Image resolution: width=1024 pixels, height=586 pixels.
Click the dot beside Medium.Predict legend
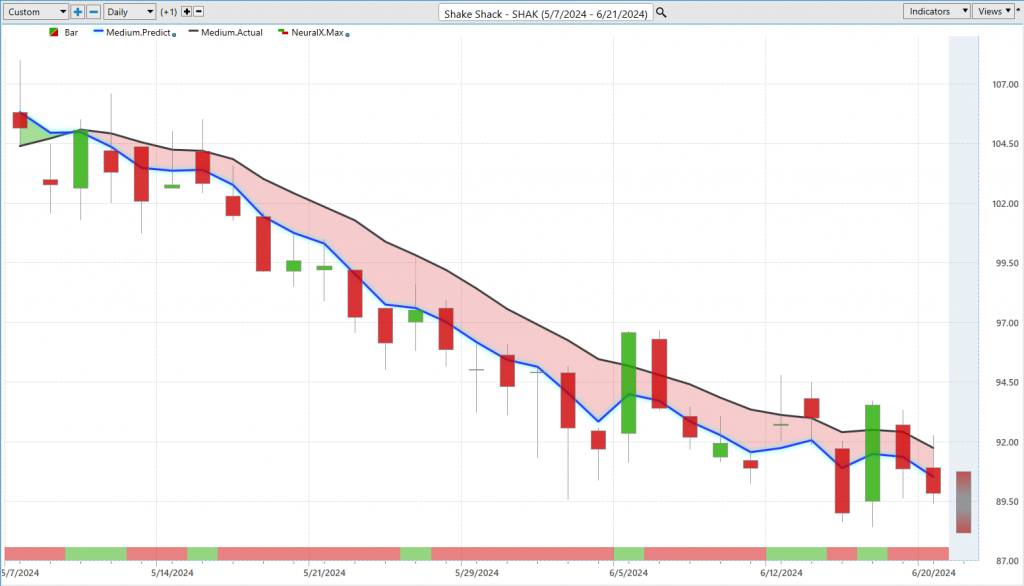pos(174,35)
